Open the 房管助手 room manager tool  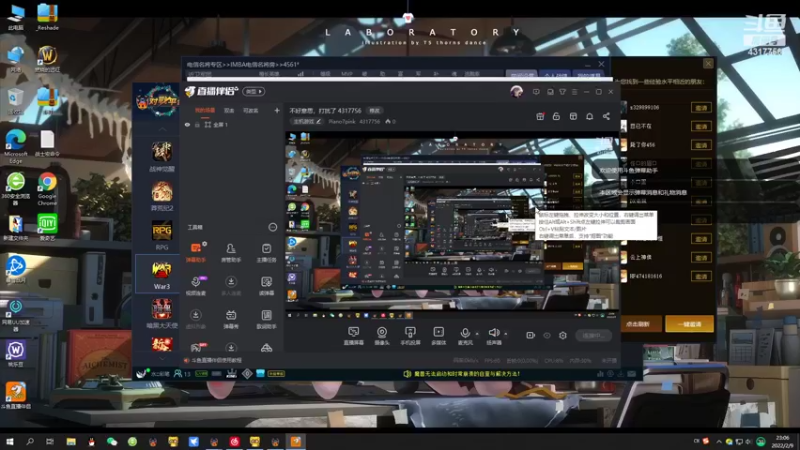coord(231,252)
